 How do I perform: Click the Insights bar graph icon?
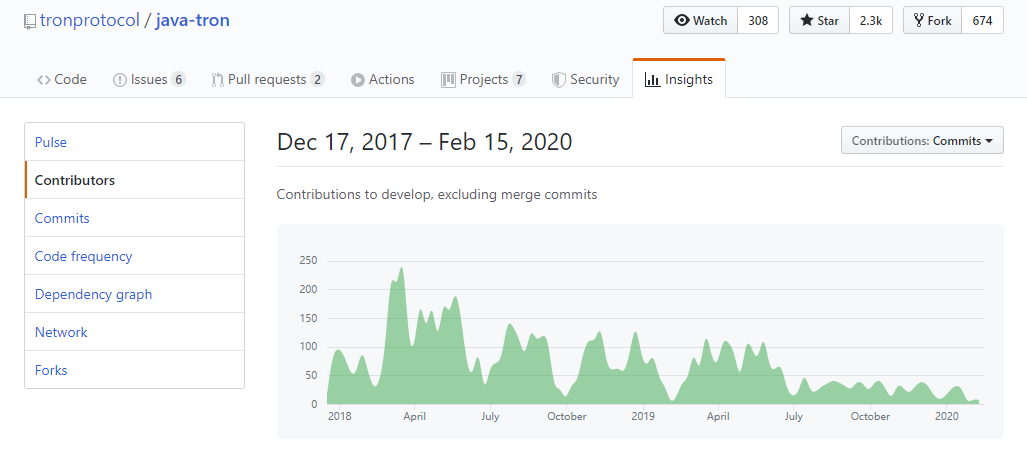point(652,80)
